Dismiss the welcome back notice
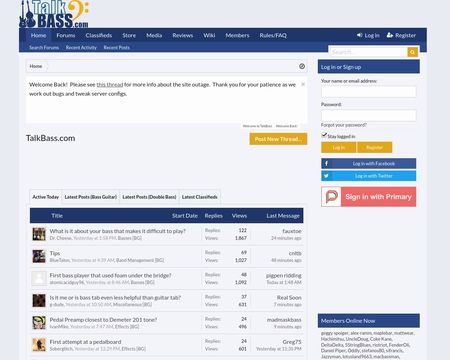This screenshot has width=450, height=360. tap(303, 84)
